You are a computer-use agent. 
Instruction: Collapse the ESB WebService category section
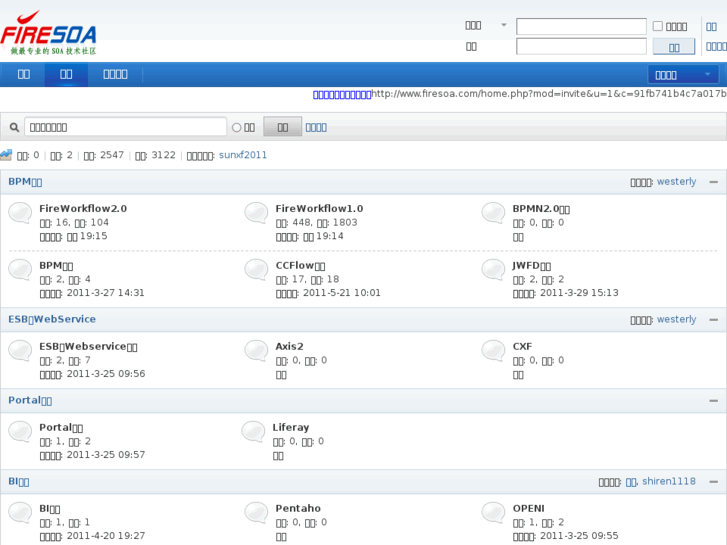(714, 320)
